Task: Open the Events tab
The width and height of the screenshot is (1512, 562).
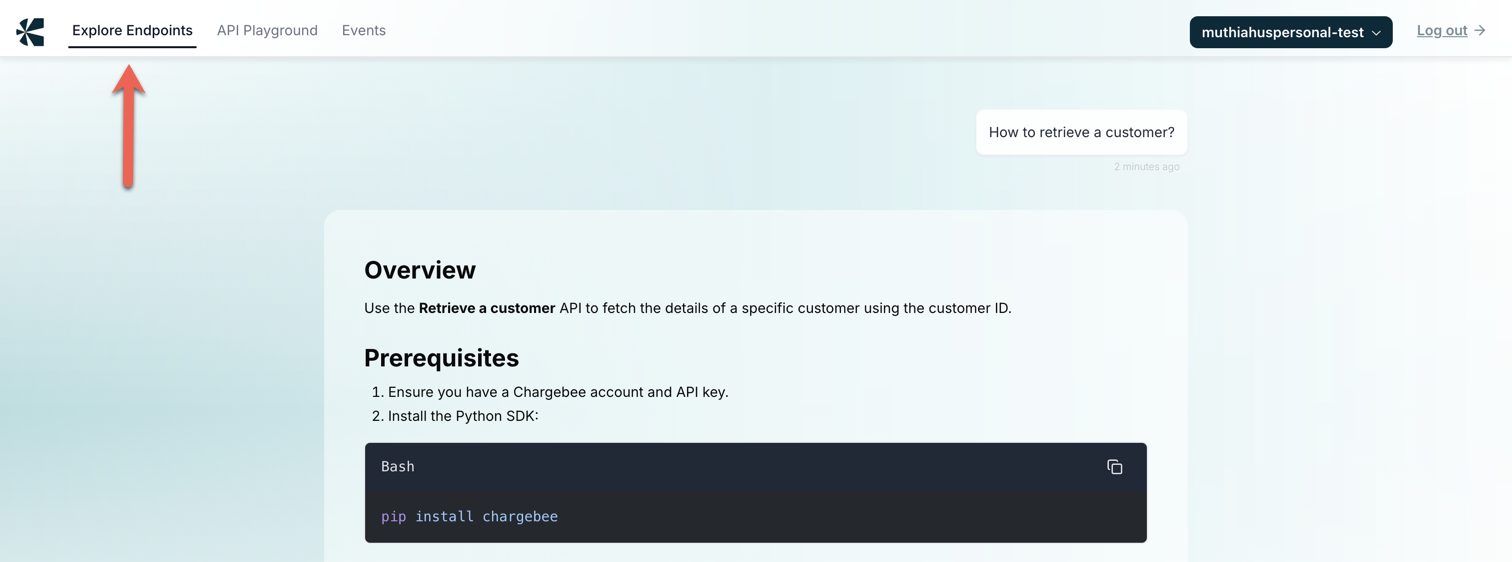Action: pos(364,31)
